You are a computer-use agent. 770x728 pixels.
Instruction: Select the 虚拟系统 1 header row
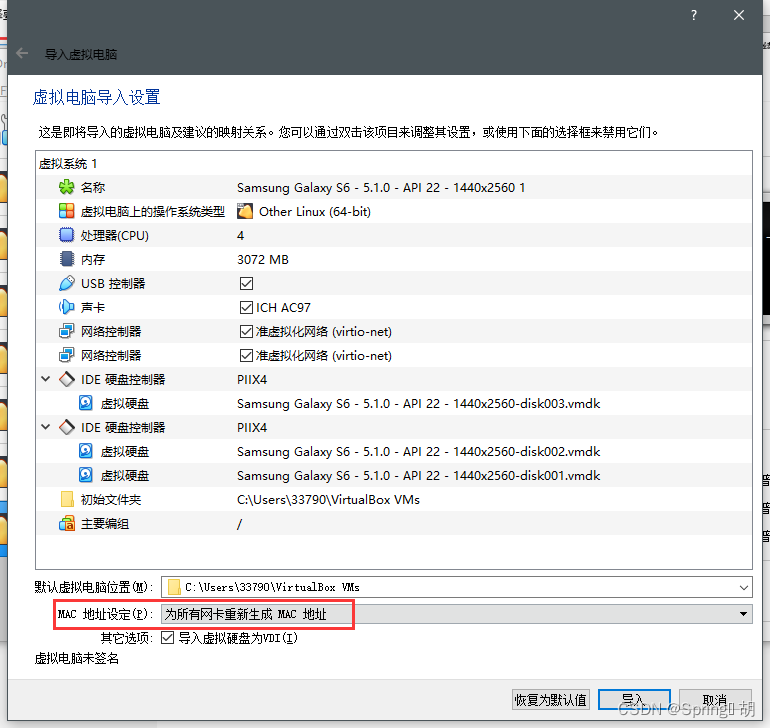(394, 163)
